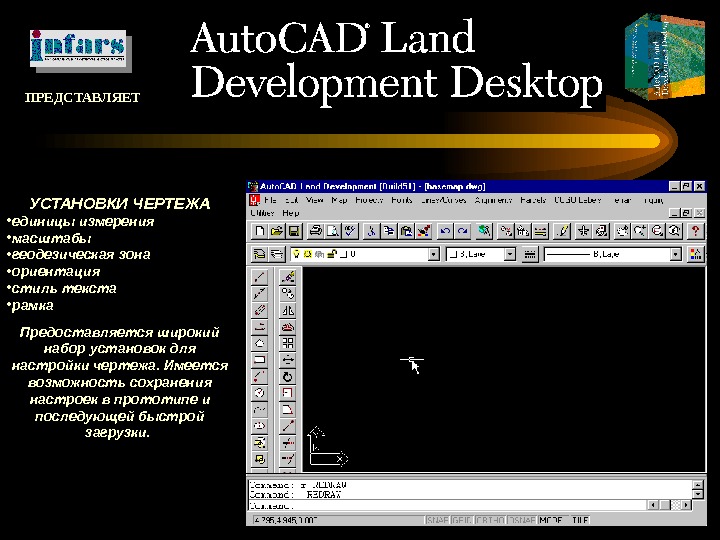
Task: Click the layer 0 color square
Action: [x=343, y=254]
